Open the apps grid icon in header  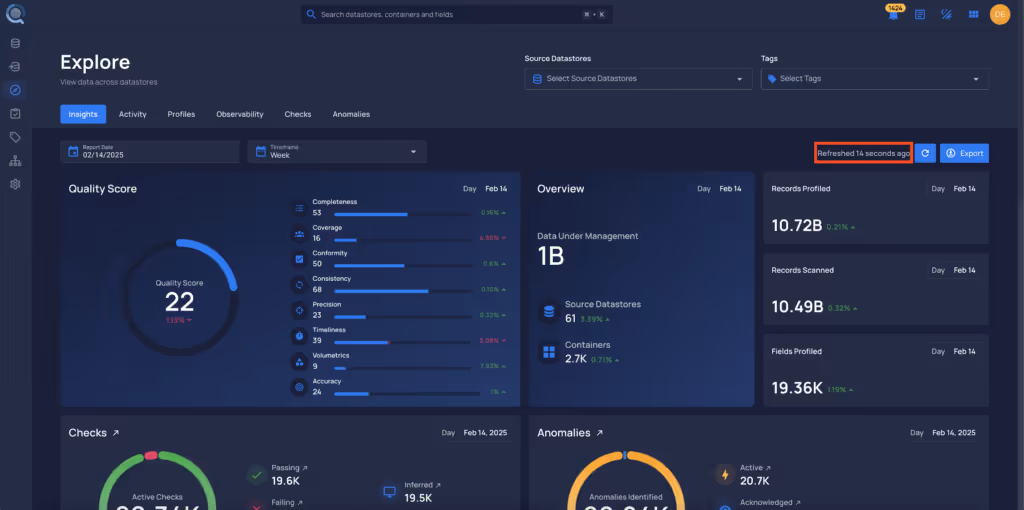pos(973,14)
